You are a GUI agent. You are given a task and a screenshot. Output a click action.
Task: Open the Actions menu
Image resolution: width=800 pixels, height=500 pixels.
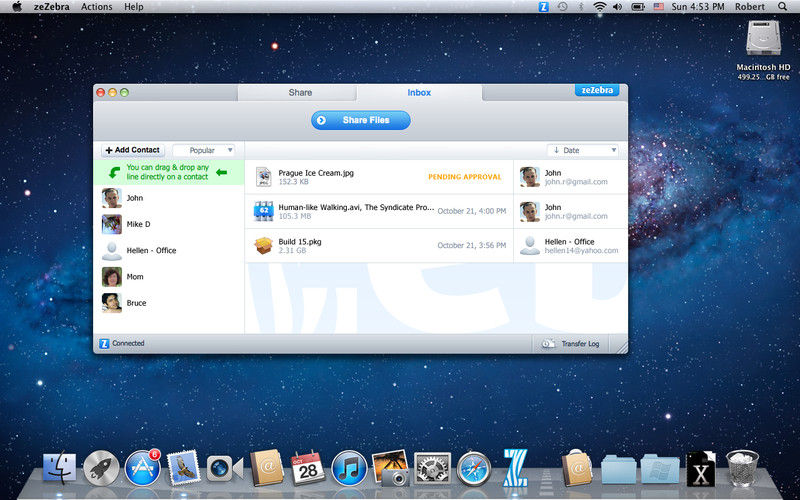[97, 7]
